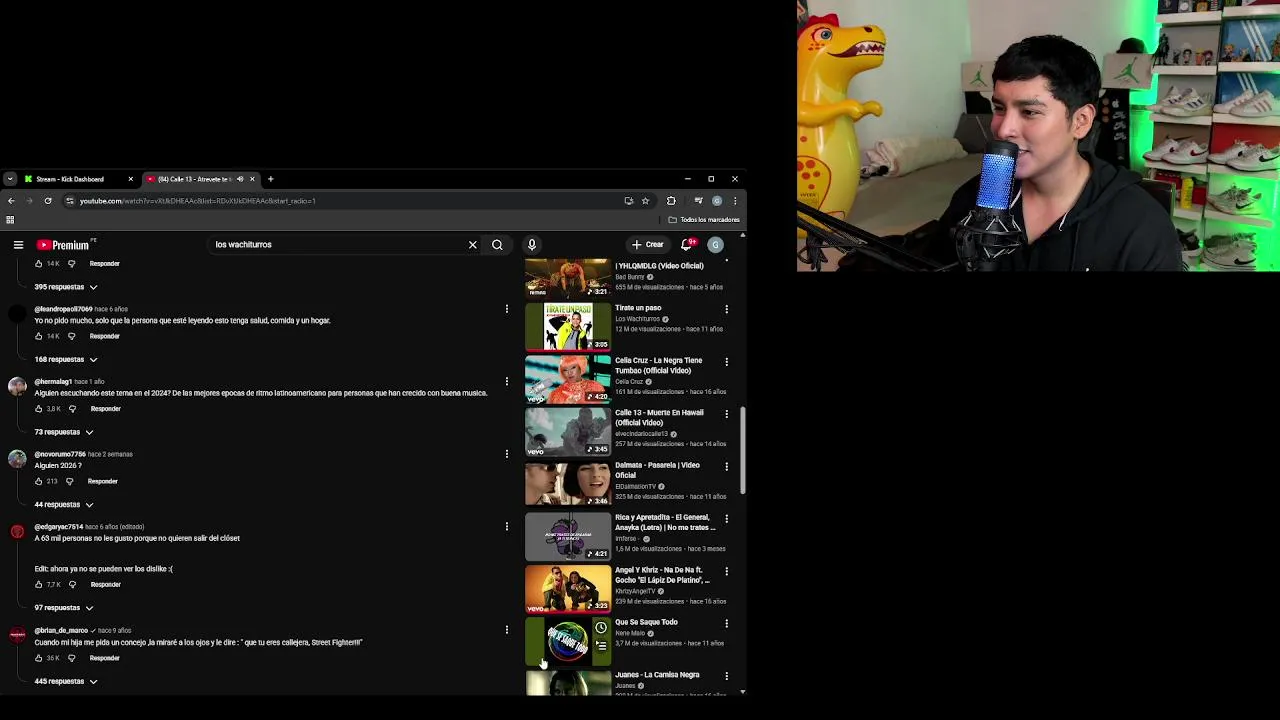Click the Crear button

point(648,245)
